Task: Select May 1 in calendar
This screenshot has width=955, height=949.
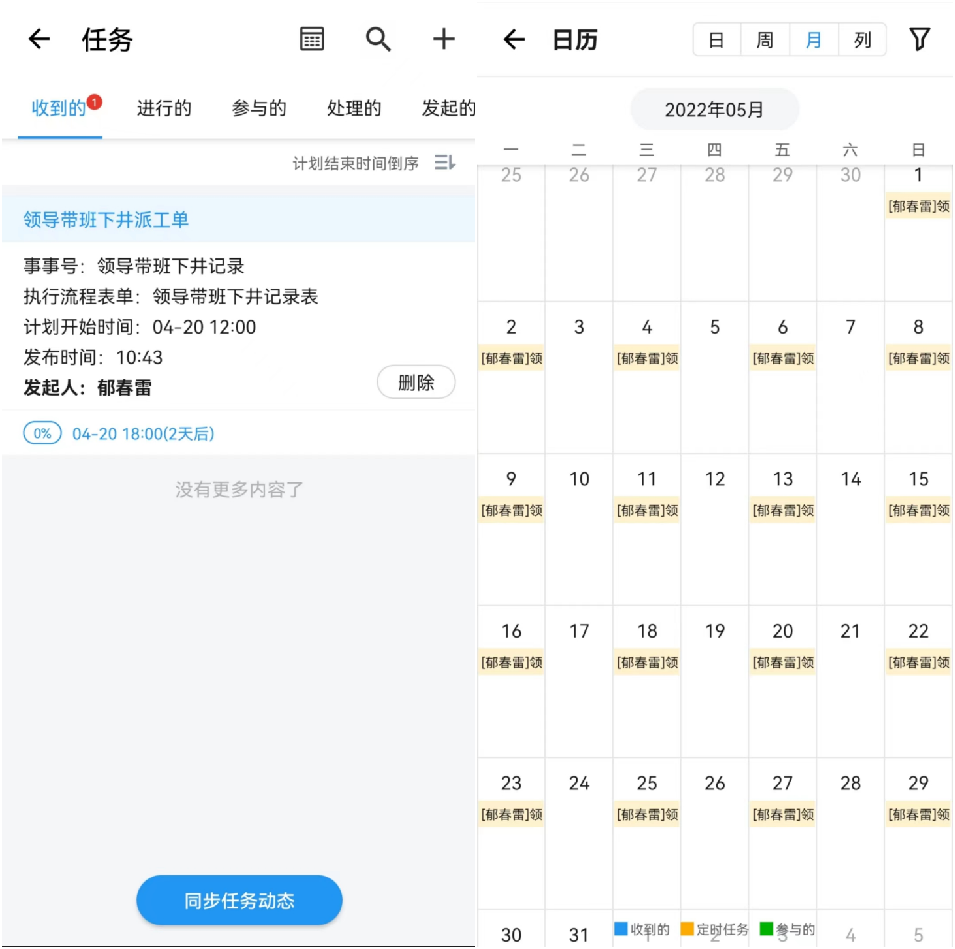Action: click(918, 175)
